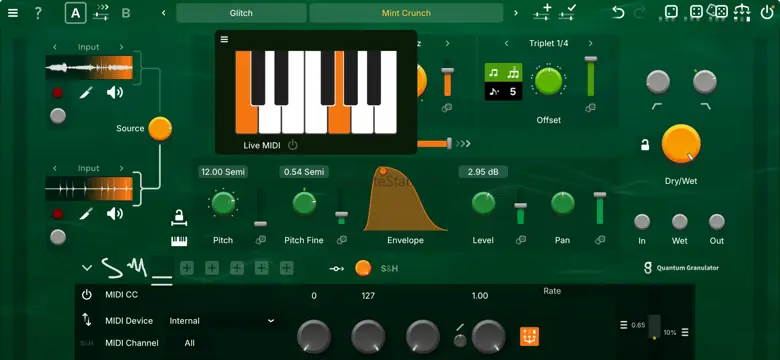780x360 pixels.
Task: Open the MIDI Device Internal dropdown
Action: tap(221, 321)
